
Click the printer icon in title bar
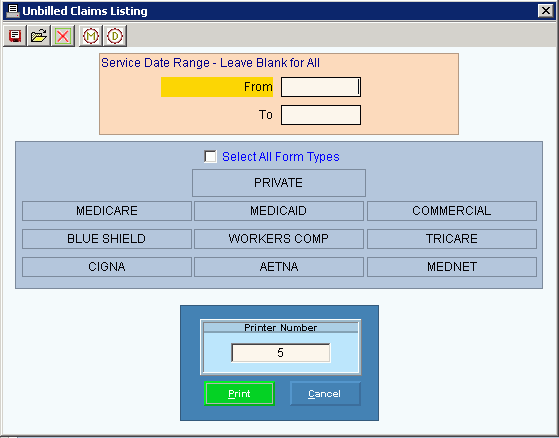(x=12, y=11)
